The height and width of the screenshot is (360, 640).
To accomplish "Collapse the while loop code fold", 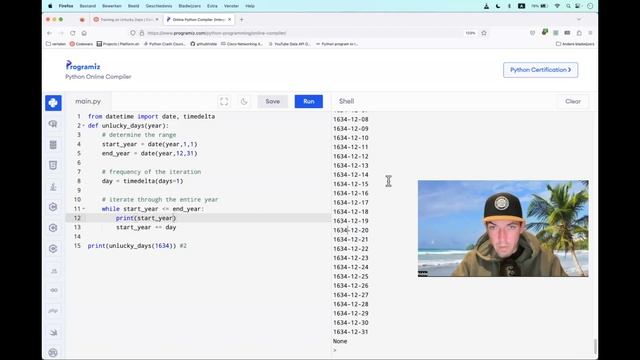I will (x=84, y=209).
